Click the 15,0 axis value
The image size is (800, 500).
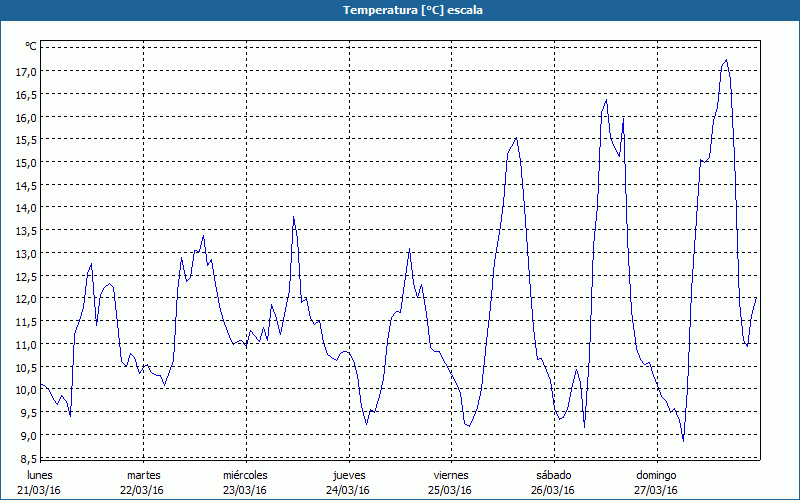click(27, 163)
